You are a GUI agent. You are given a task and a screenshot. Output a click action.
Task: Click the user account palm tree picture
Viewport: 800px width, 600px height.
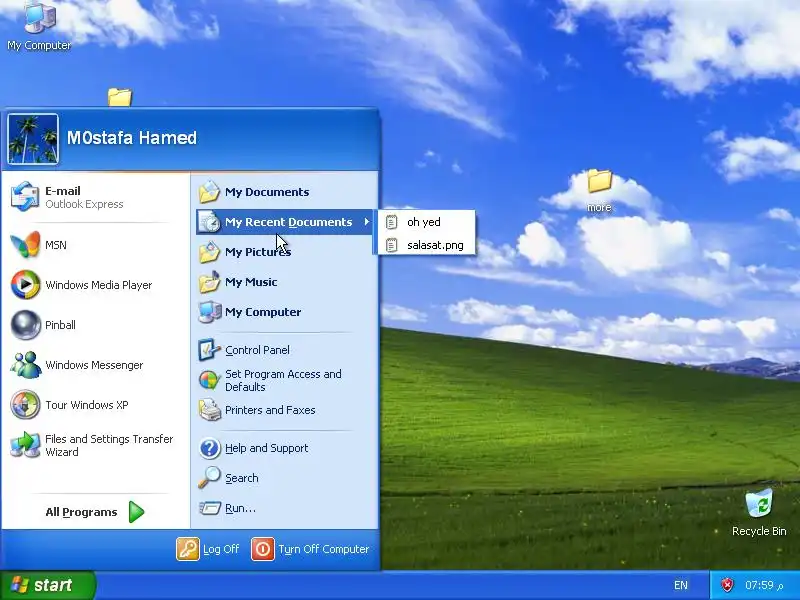pos(33,139)
